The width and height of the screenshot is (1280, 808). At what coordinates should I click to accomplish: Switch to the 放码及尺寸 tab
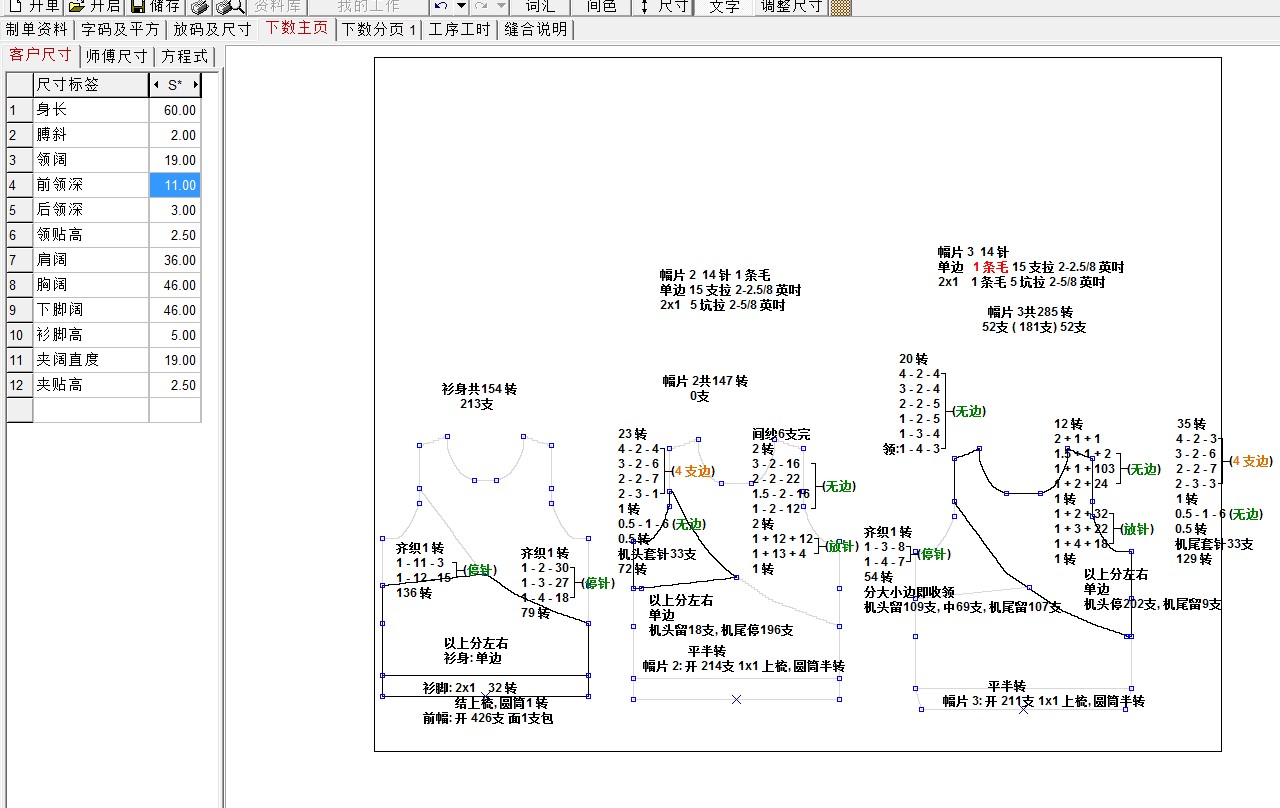pos(211,30)
